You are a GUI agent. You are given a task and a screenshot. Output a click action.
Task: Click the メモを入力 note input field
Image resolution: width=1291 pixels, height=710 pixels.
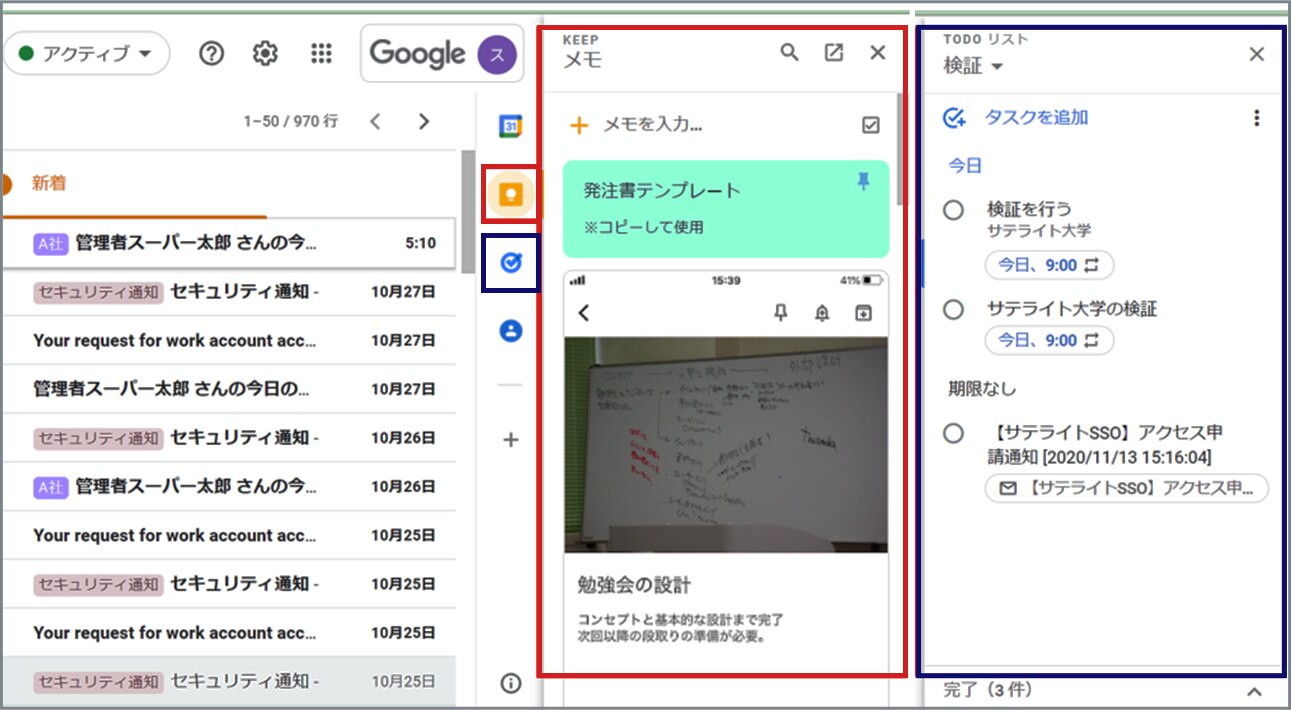[655, 124]
